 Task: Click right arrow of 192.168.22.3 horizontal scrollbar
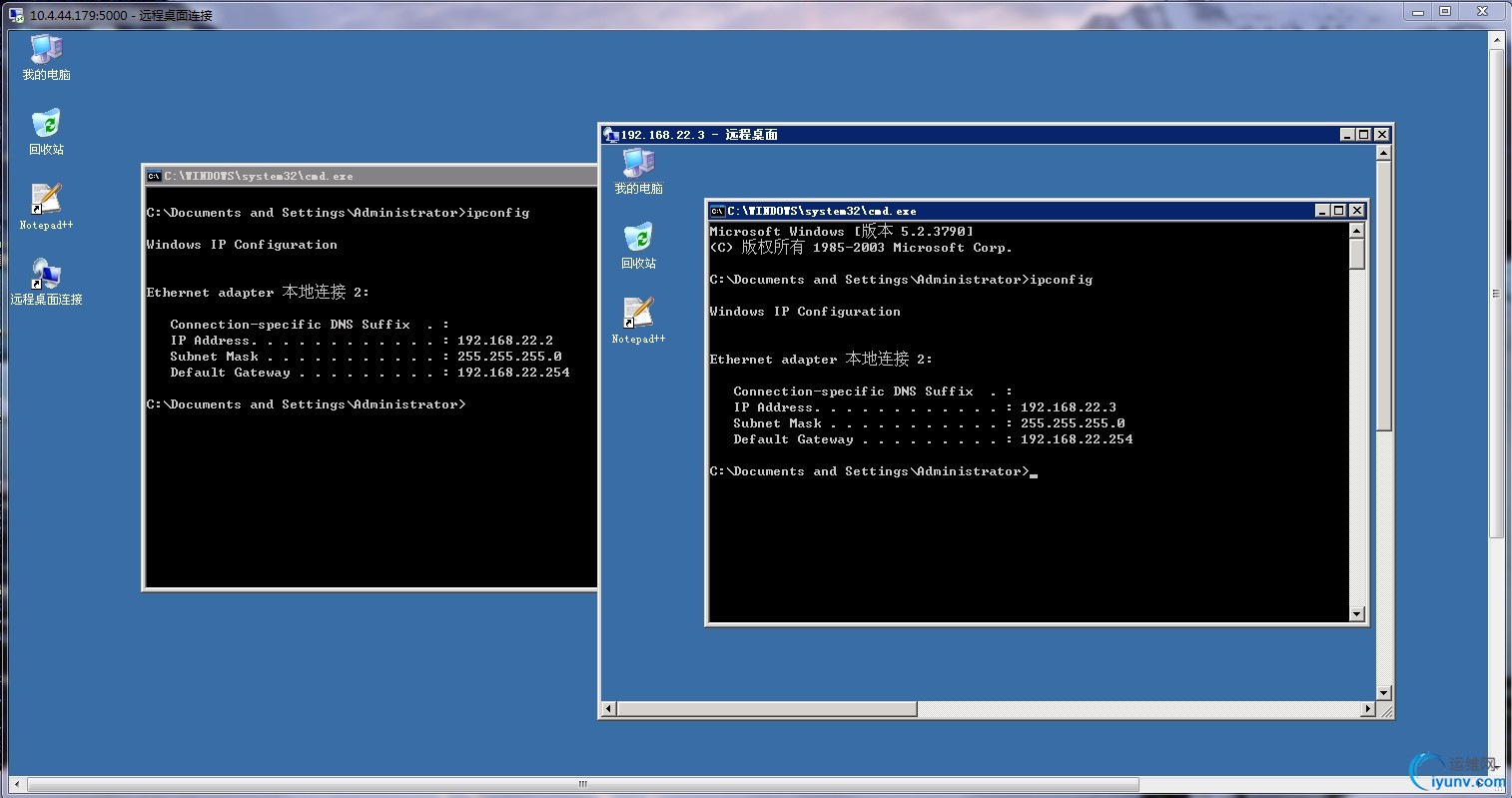1368,709
